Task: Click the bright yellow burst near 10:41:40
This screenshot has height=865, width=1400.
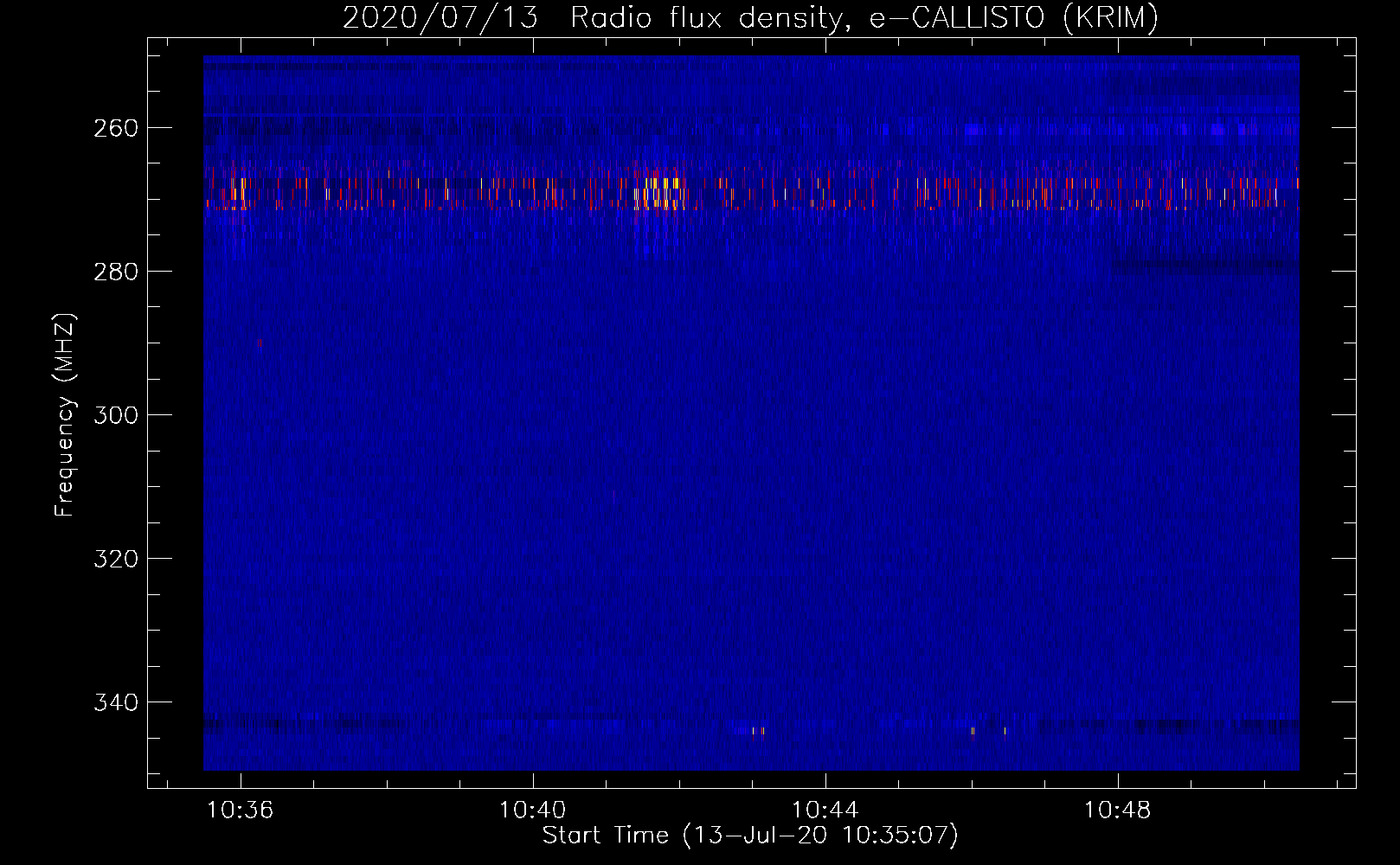Action: 659,193
